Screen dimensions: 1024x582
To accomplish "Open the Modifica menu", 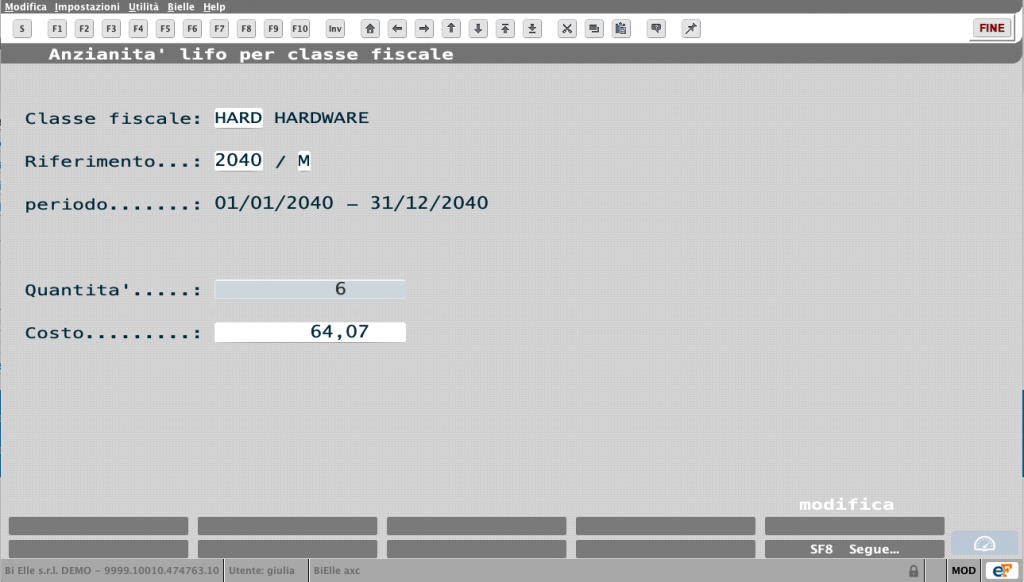I will [x=25, y=7].
